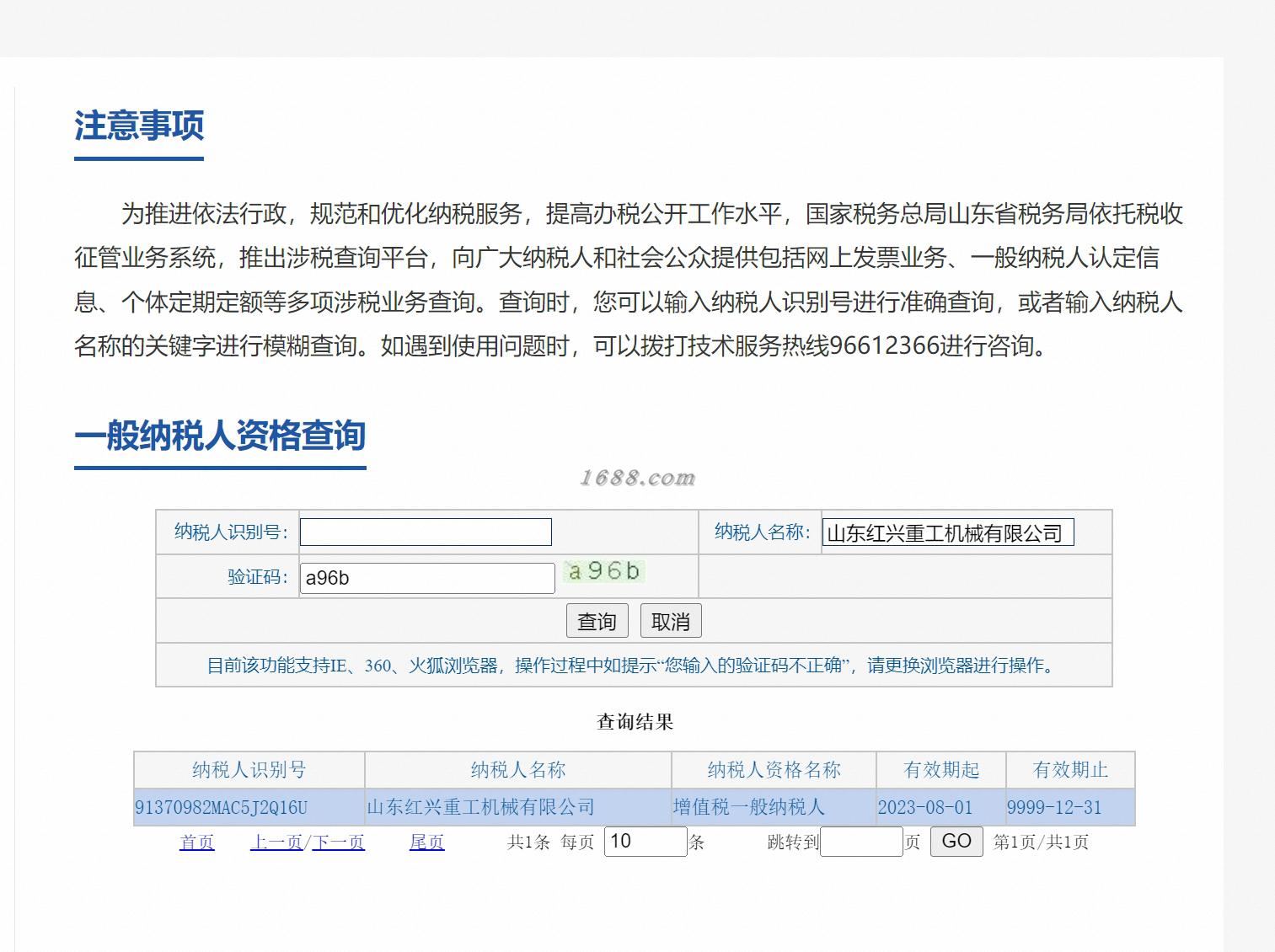This screenshot has width=1275, height=952.
Task: Focus the 验证码 input field
Action: (427, 578)
